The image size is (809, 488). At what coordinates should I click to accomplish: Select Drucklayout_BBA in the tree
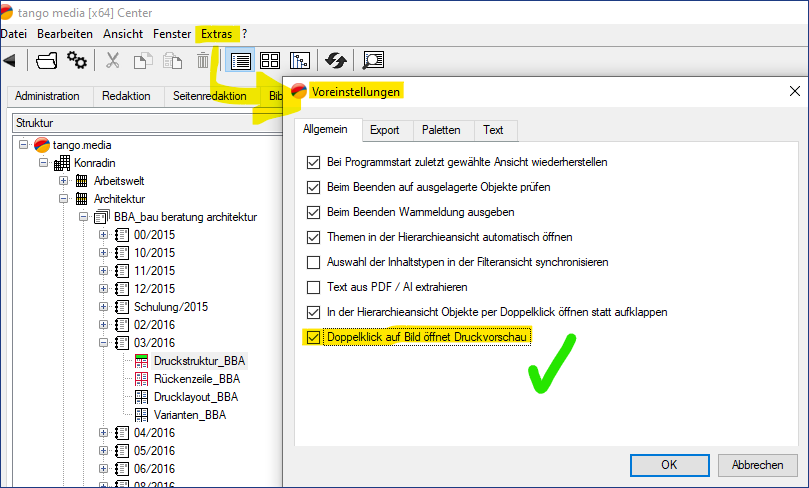(195, 397)
